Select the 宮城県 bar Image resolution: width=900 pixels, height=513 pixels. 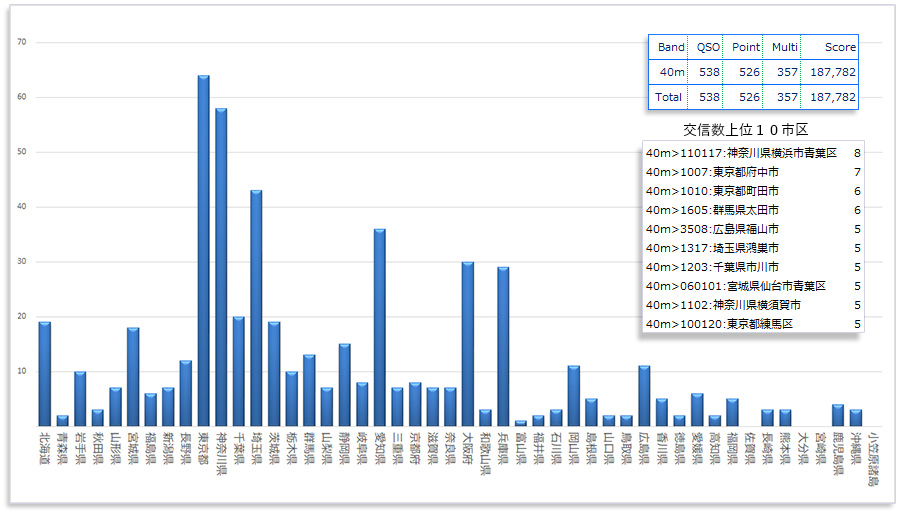(133, 377)
